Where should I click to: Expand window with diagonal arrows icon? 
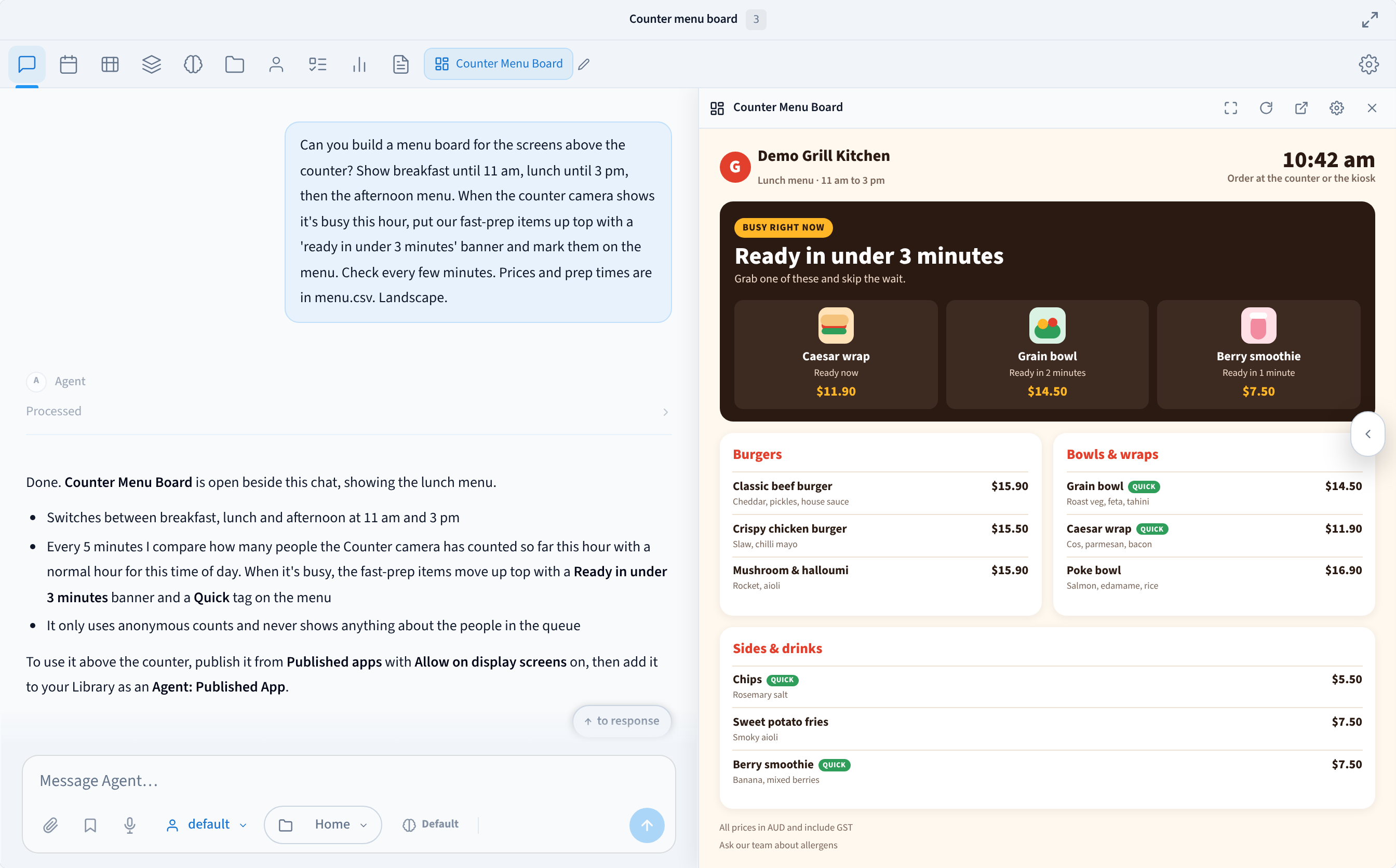1370,20
